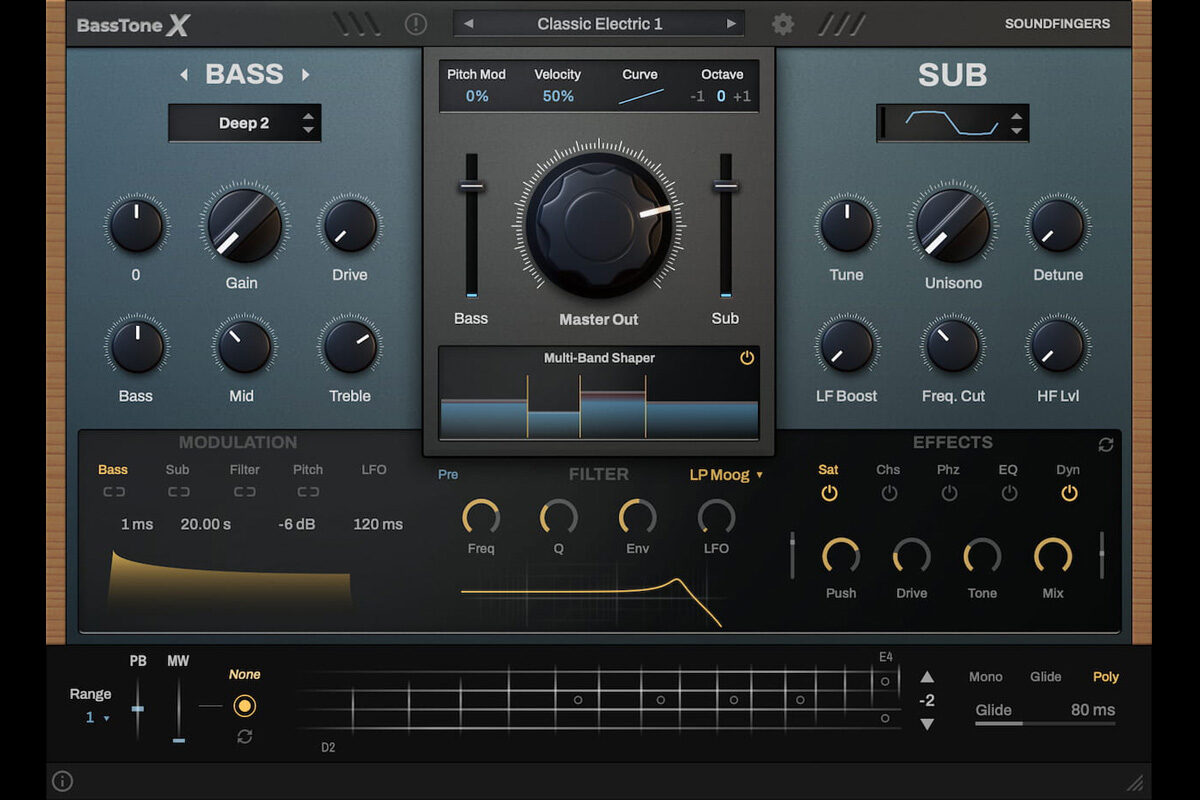Click the velocity Curve shape selector
Viewport: 1200px width, 800px height.
640,96
